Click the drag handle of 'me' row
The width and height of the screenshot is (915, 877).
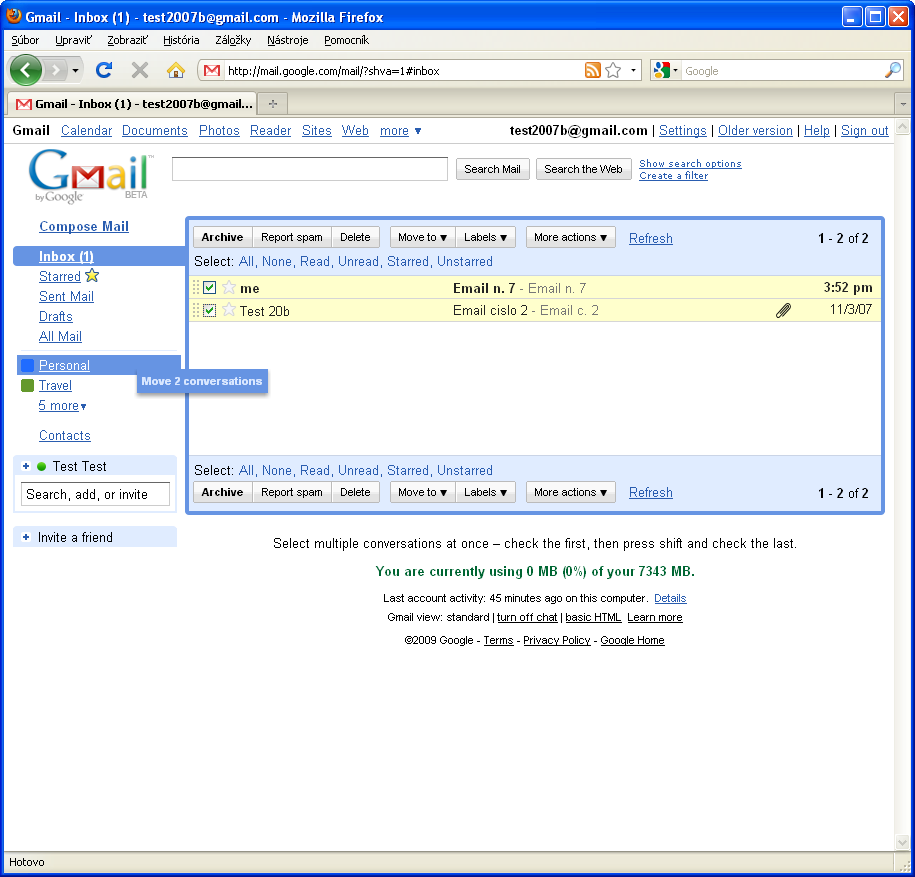click(196, 287)
